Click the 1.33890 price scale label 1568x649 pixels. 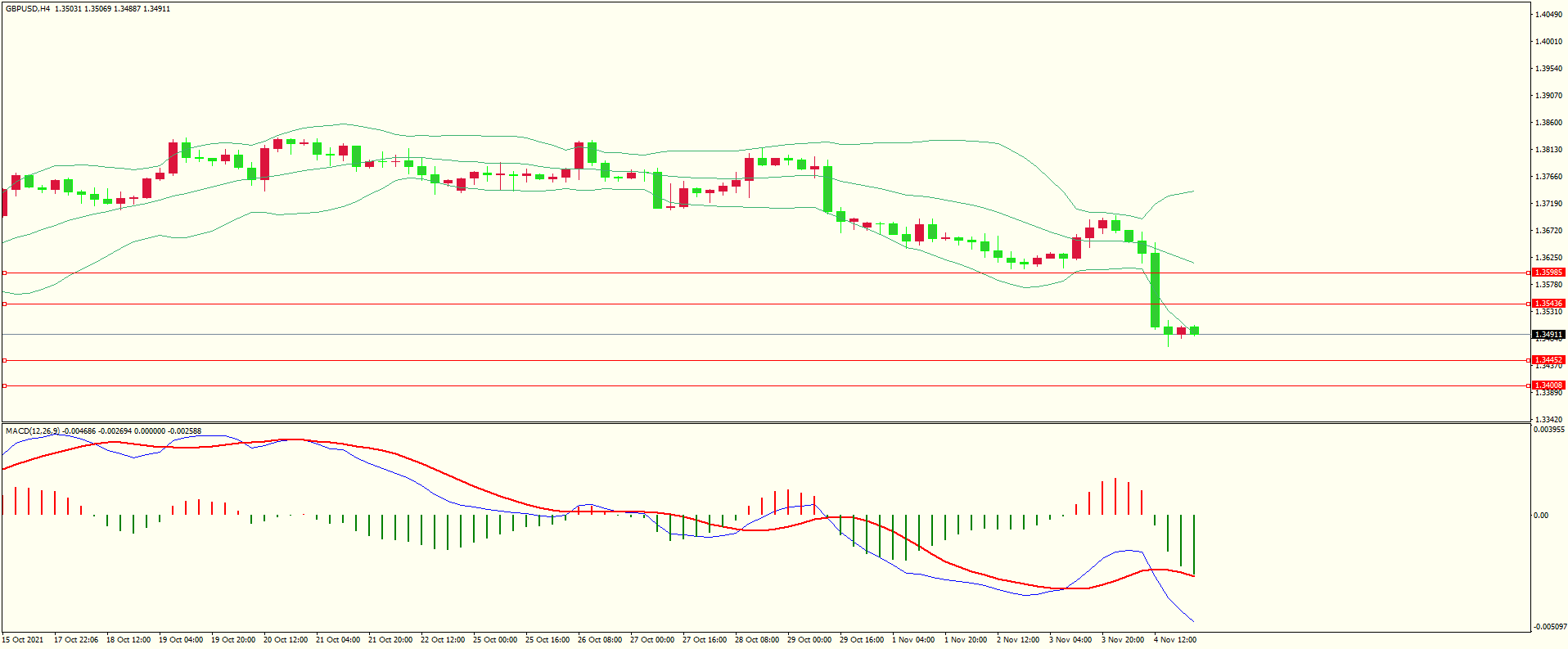pyautogui.click(x=1549, y=393)
